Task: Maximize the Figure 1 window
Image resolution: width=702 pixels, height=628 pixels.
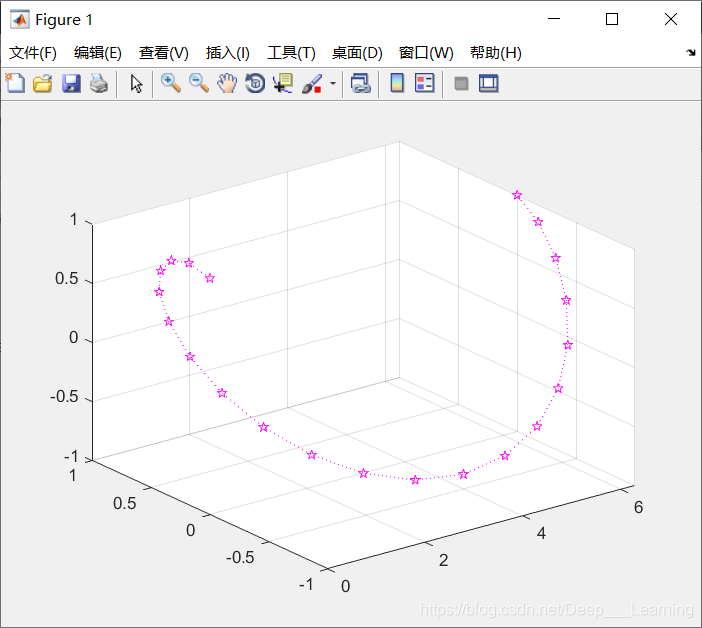Action: [x=612, y=19]
